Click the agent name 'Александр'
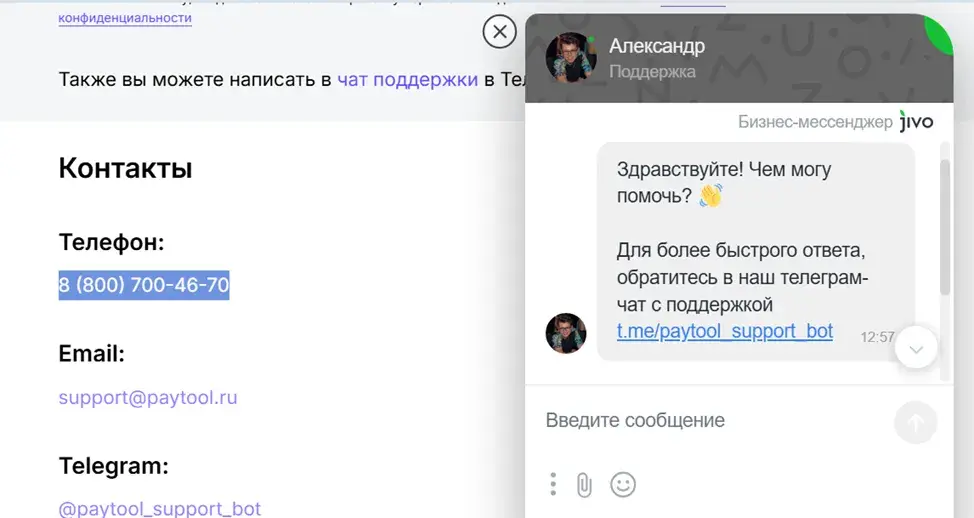This screenshot has height=518, width=974. point(657,46)
